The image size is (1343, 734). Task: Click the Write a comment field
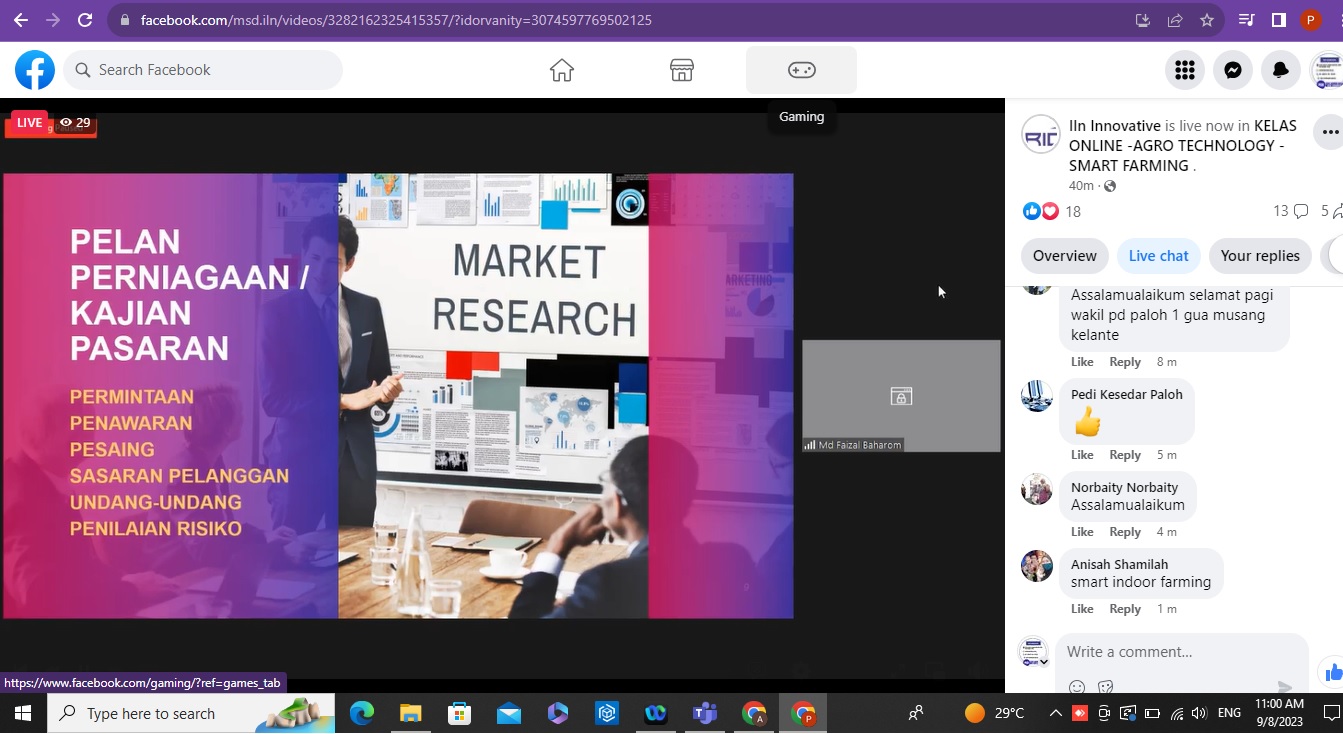click(x=1170, y=652)
